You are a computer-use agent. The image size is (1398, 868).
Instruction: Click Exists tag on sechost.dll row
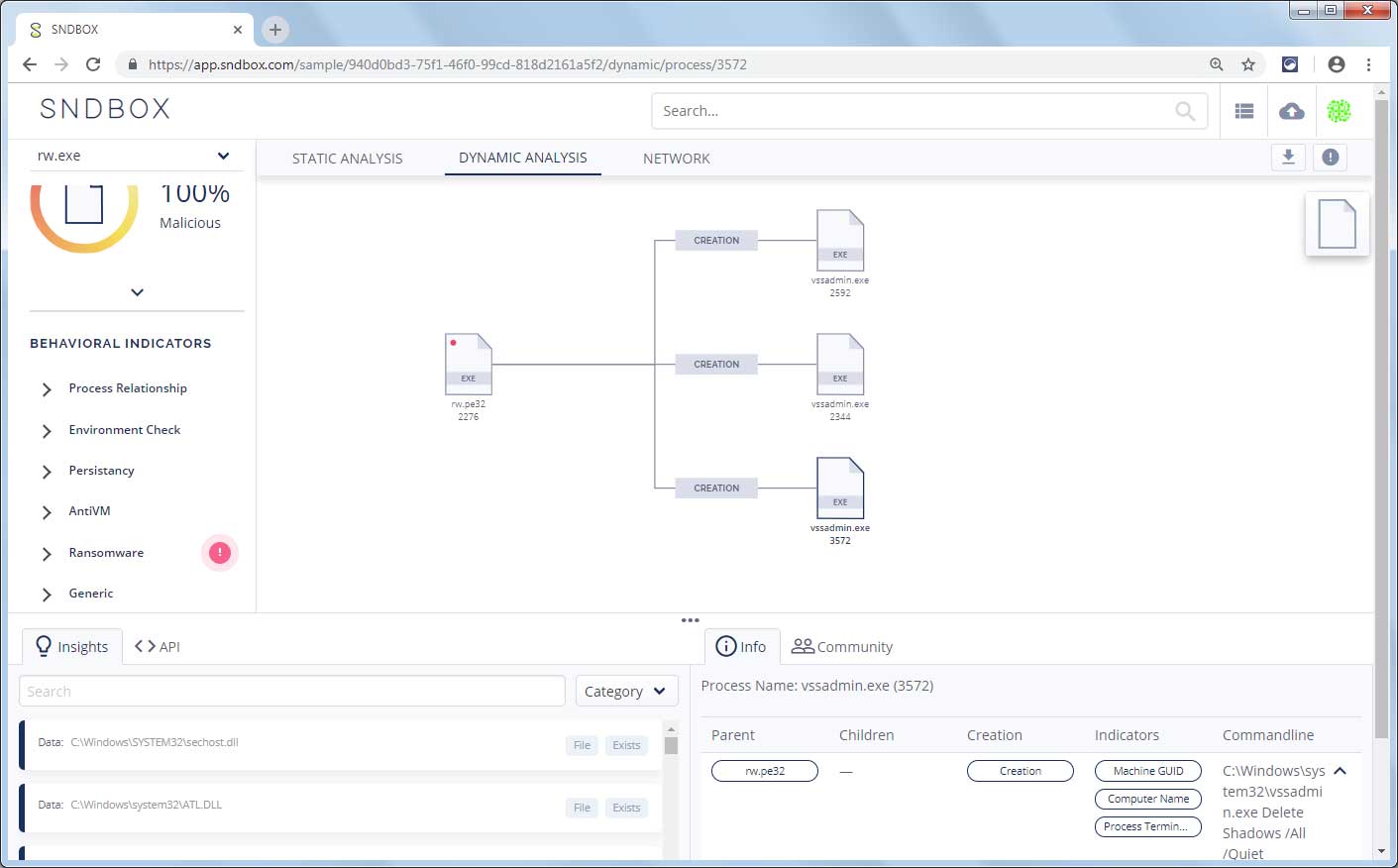pyautogui.click(x=626, y=745)
